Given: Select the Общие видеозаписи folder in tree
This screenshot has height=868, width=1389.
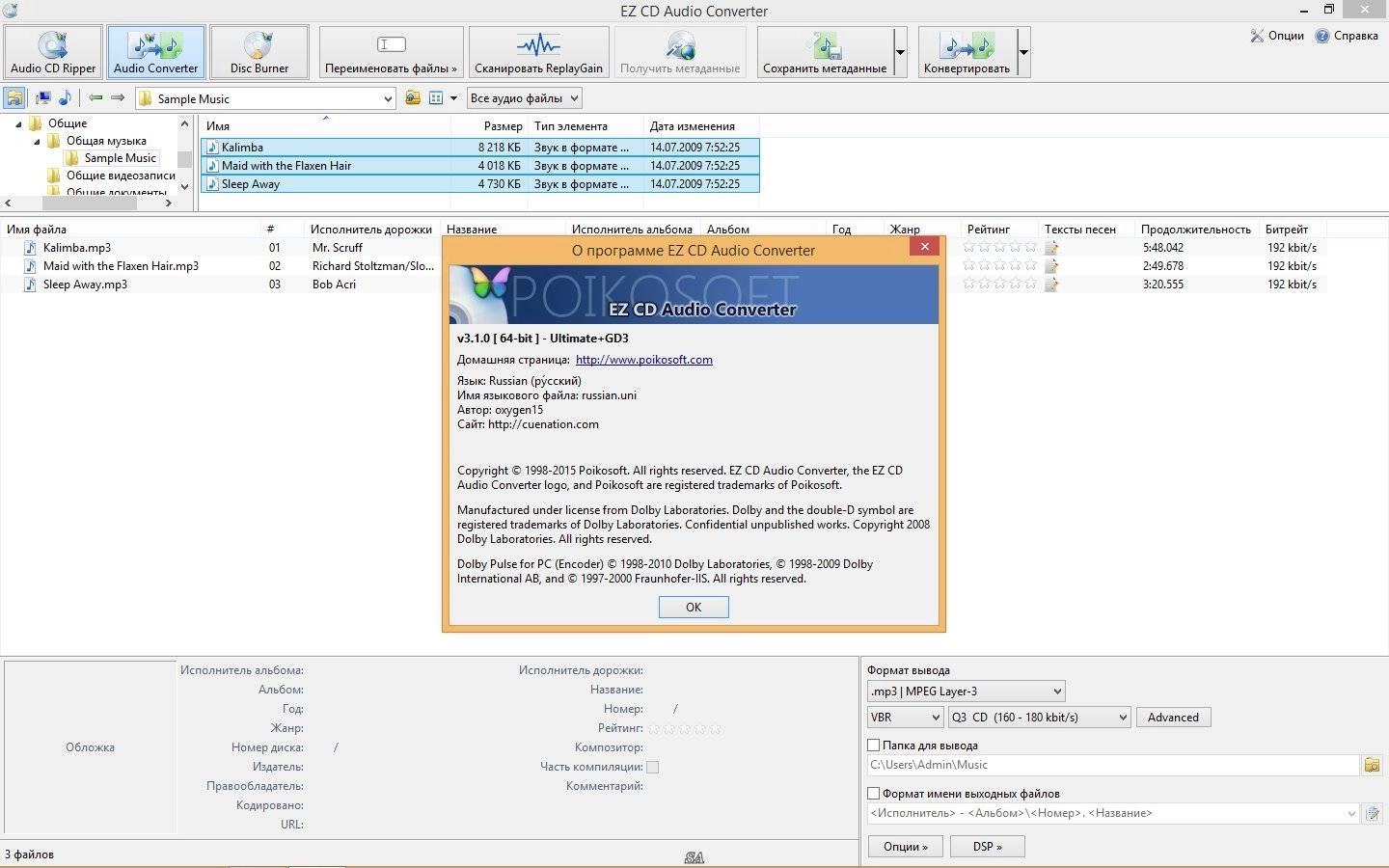Looking at the screenshot, I should coord(121,176).
